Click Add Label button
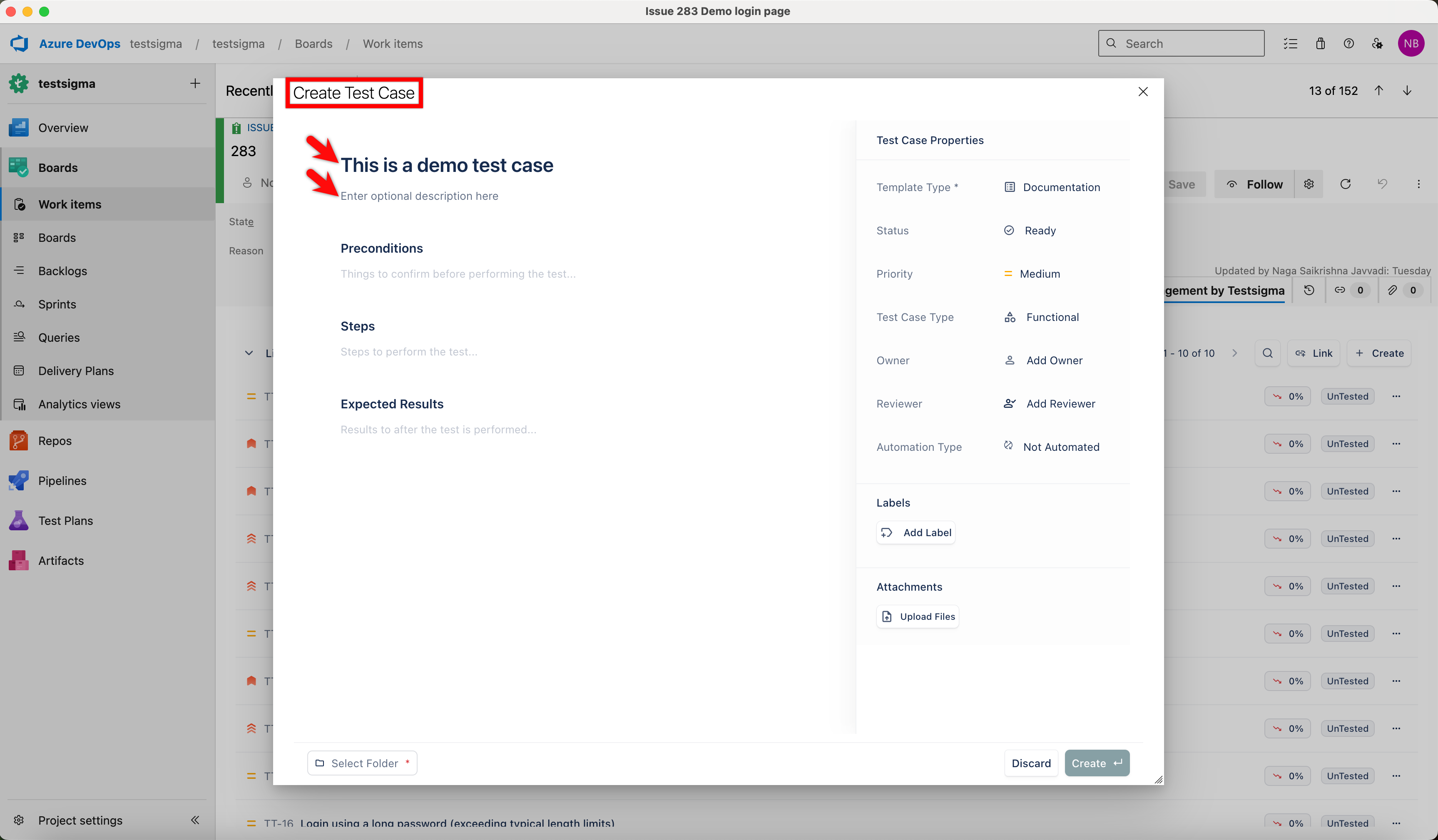This screenshot has width=1438, height=840. 916,532
